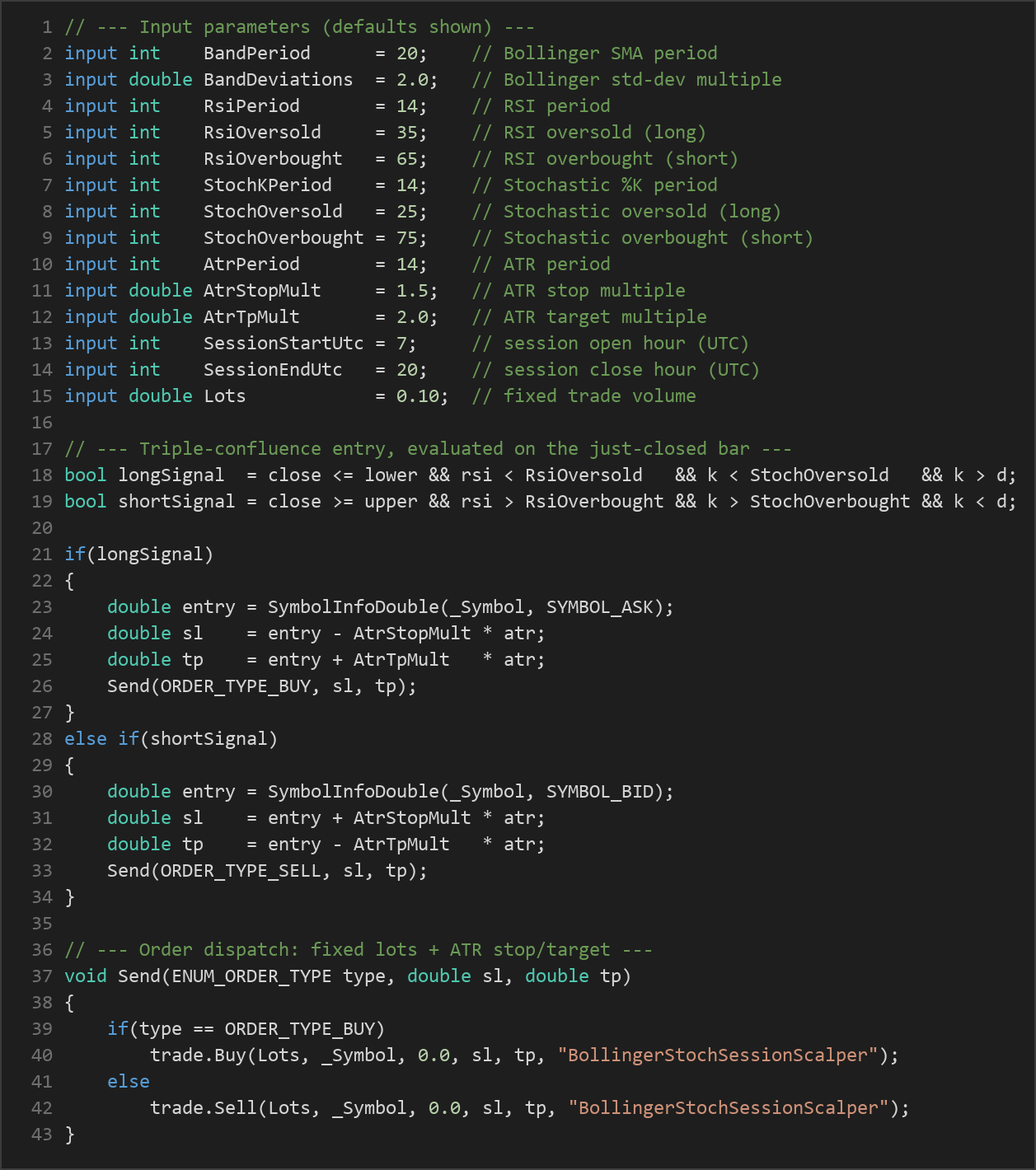Viewport: 1036px width, 1170px height.
Task: Click the SessionStartUtc value 7
Action: (x=401, y=344)
